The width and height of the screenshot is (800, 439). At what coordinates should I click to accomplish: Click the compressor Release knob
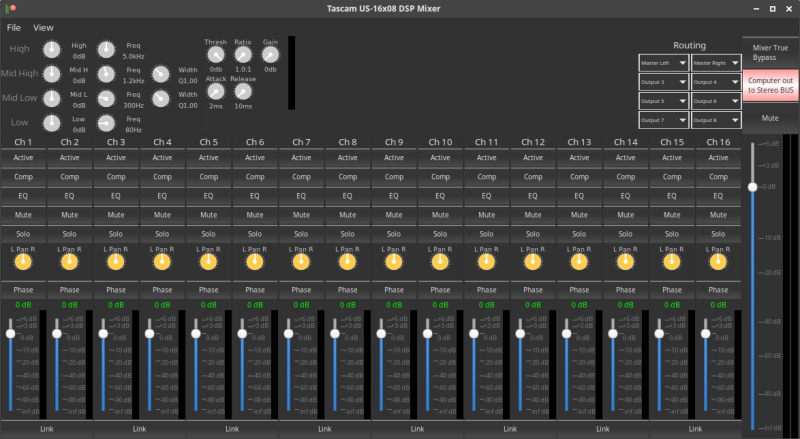pos(243,91)
